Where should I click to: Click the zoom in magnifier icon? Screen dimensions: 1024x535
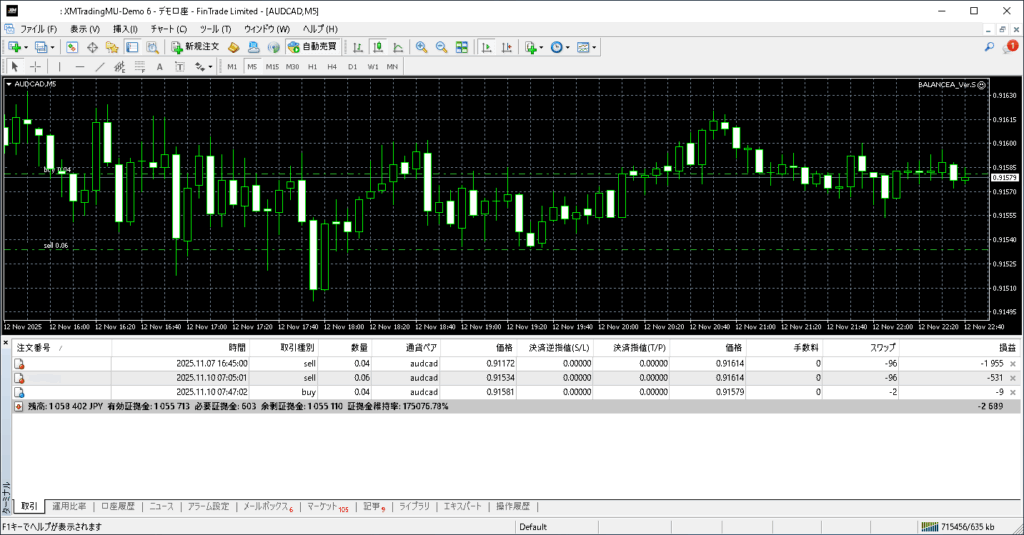(x=422, y=47)
